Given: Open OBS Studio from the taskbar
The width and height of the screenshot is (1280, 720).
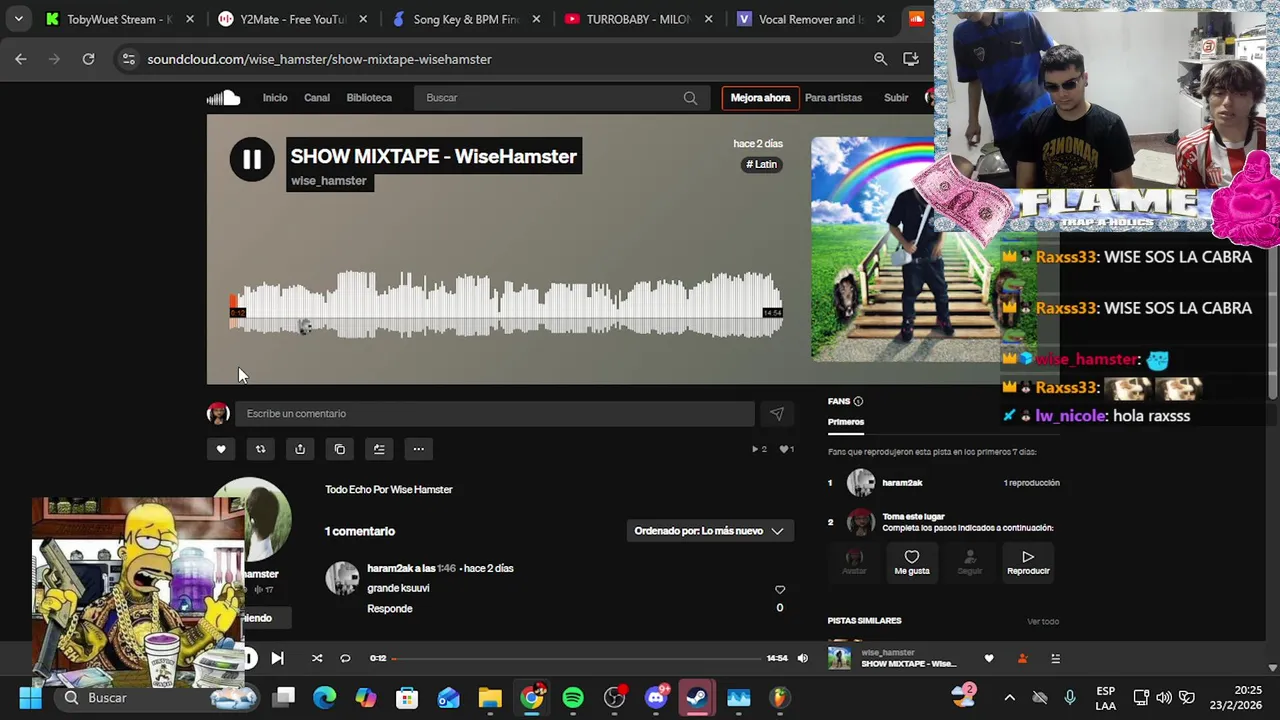Looking at the screenshot, I should click(614, 698).
